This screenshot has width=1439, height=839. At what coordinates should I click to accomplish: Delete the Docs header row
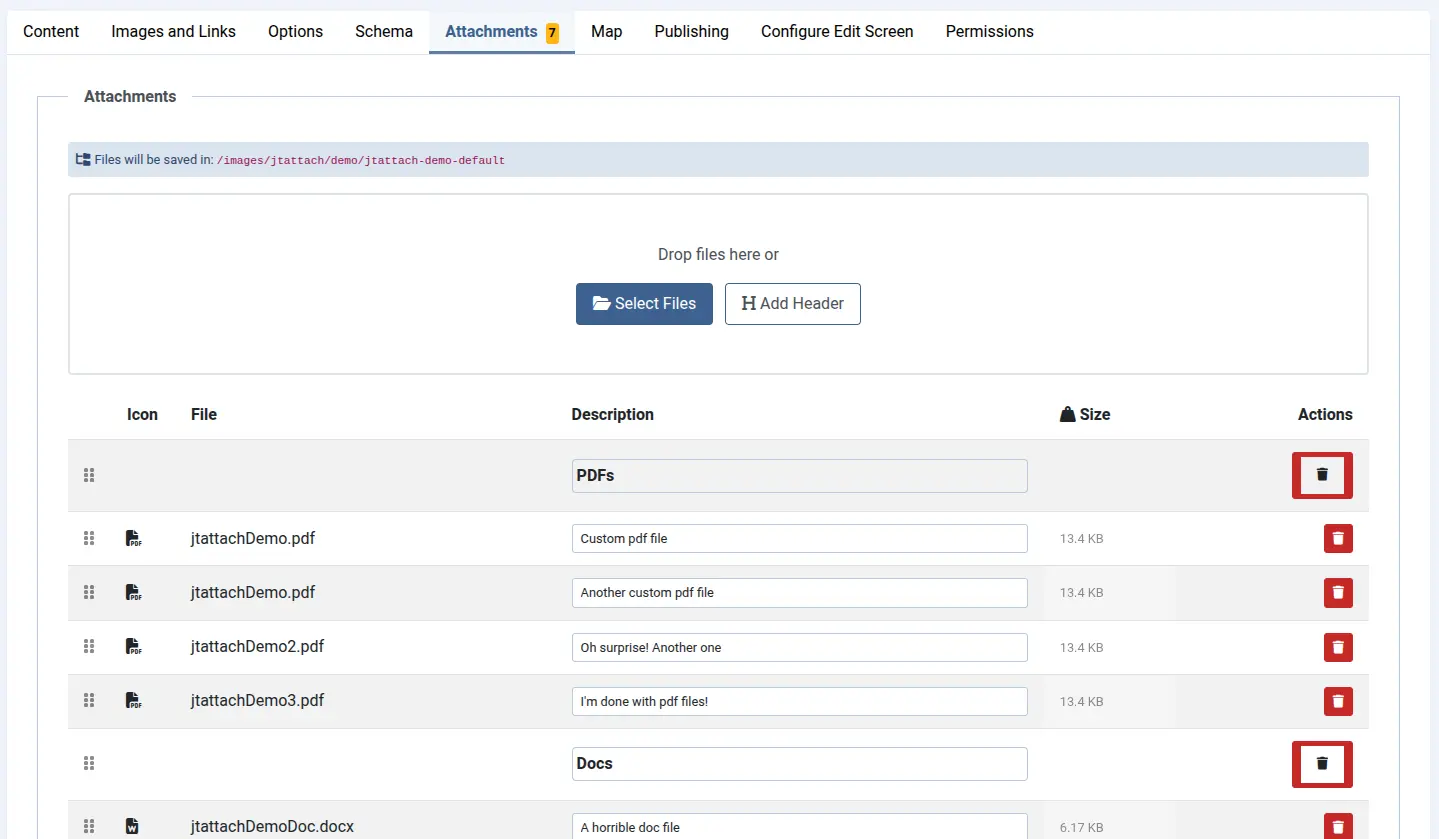[1322, 763]
